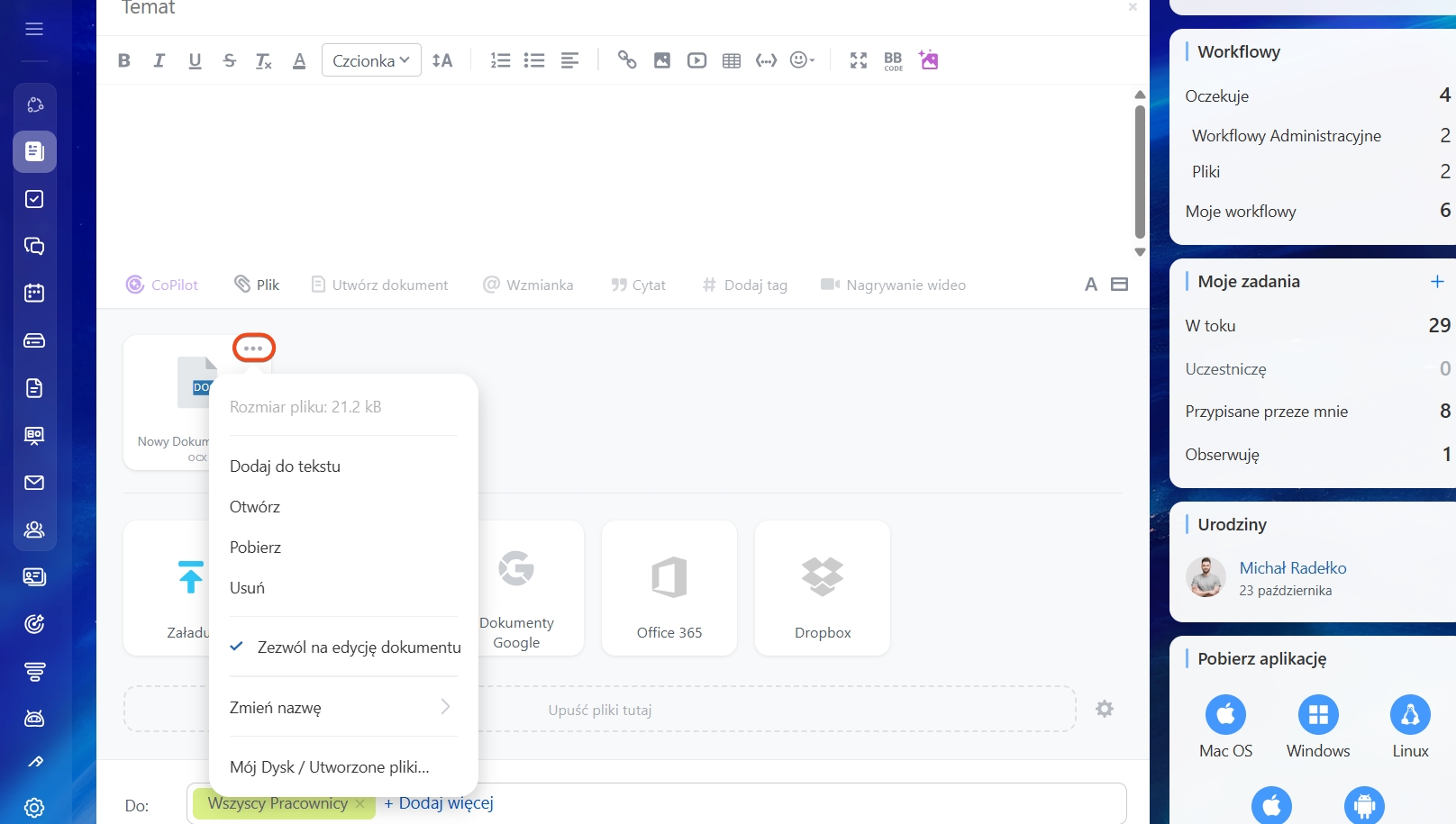Insert a video into the message
Image resolution: width=1456 pixels, height=824 pixels.
point(697,60)
